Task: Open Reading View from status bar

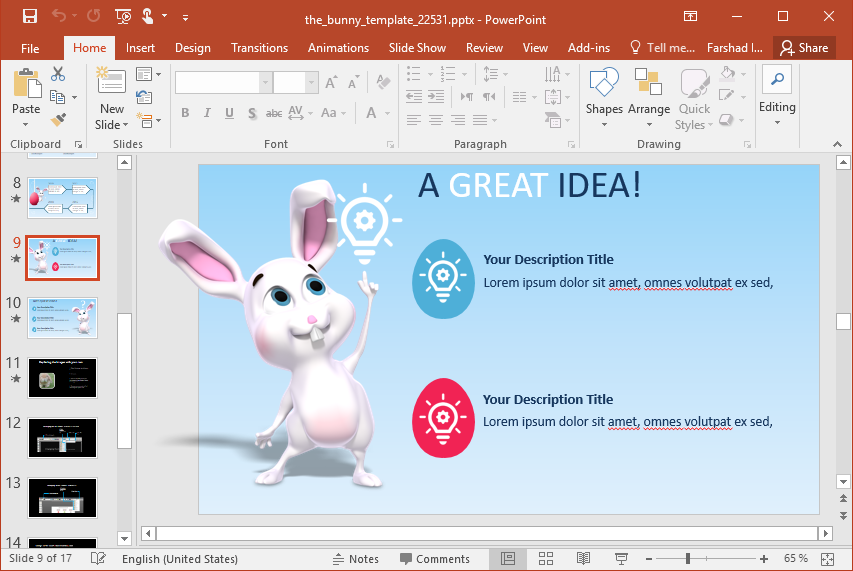Action: 583,559
